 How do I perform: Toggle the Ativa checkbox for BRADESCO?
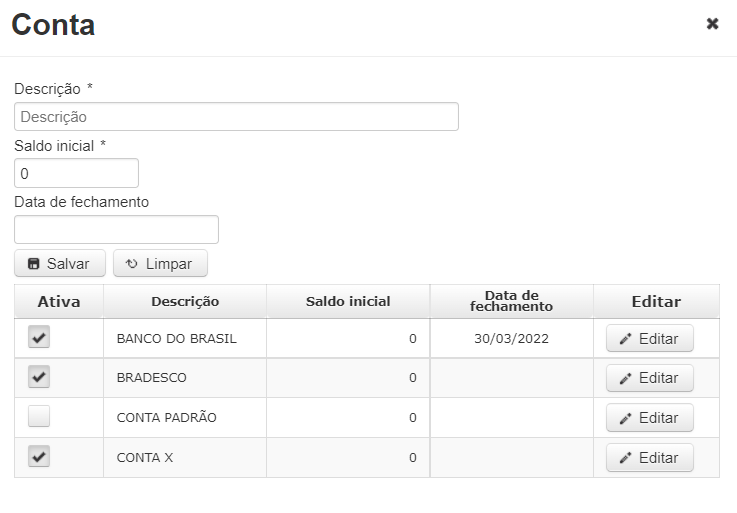(39, 377)
